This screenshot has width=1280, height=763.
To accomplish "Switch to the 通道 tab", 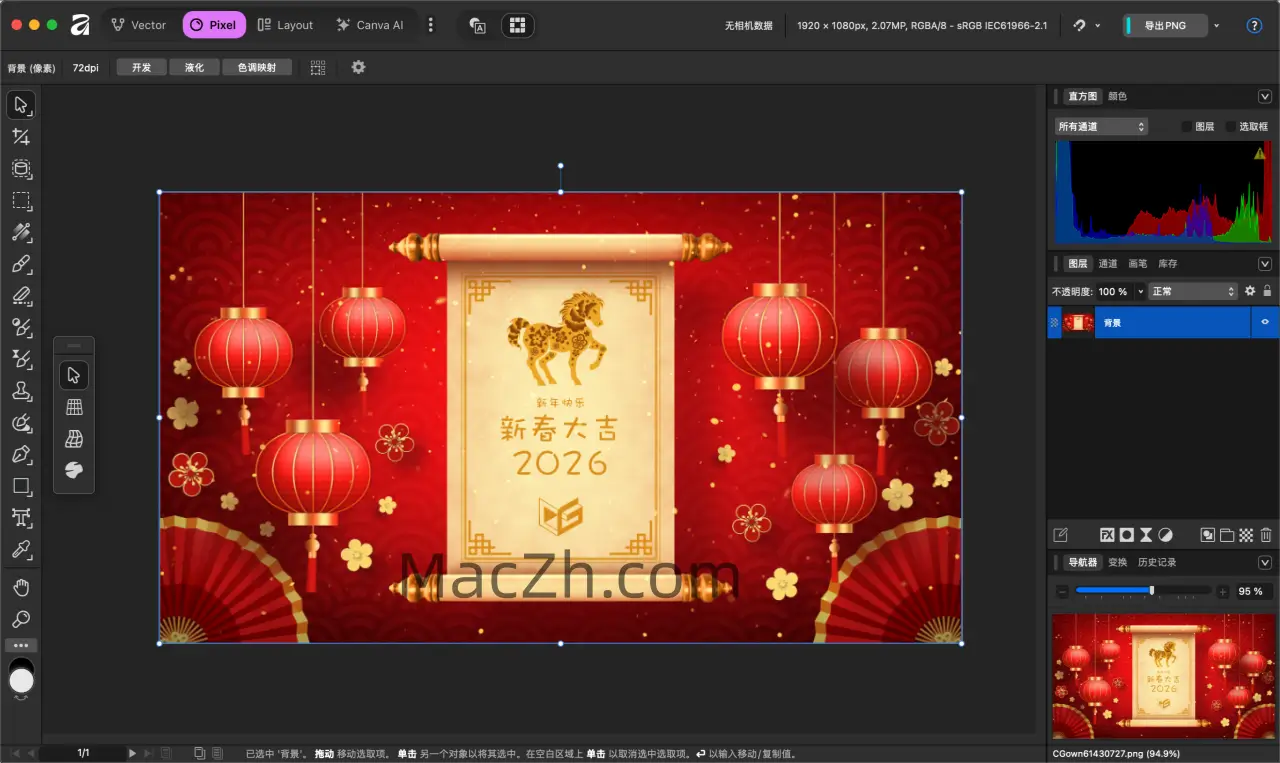I will pyautogui.click(x=1108, y=263).
